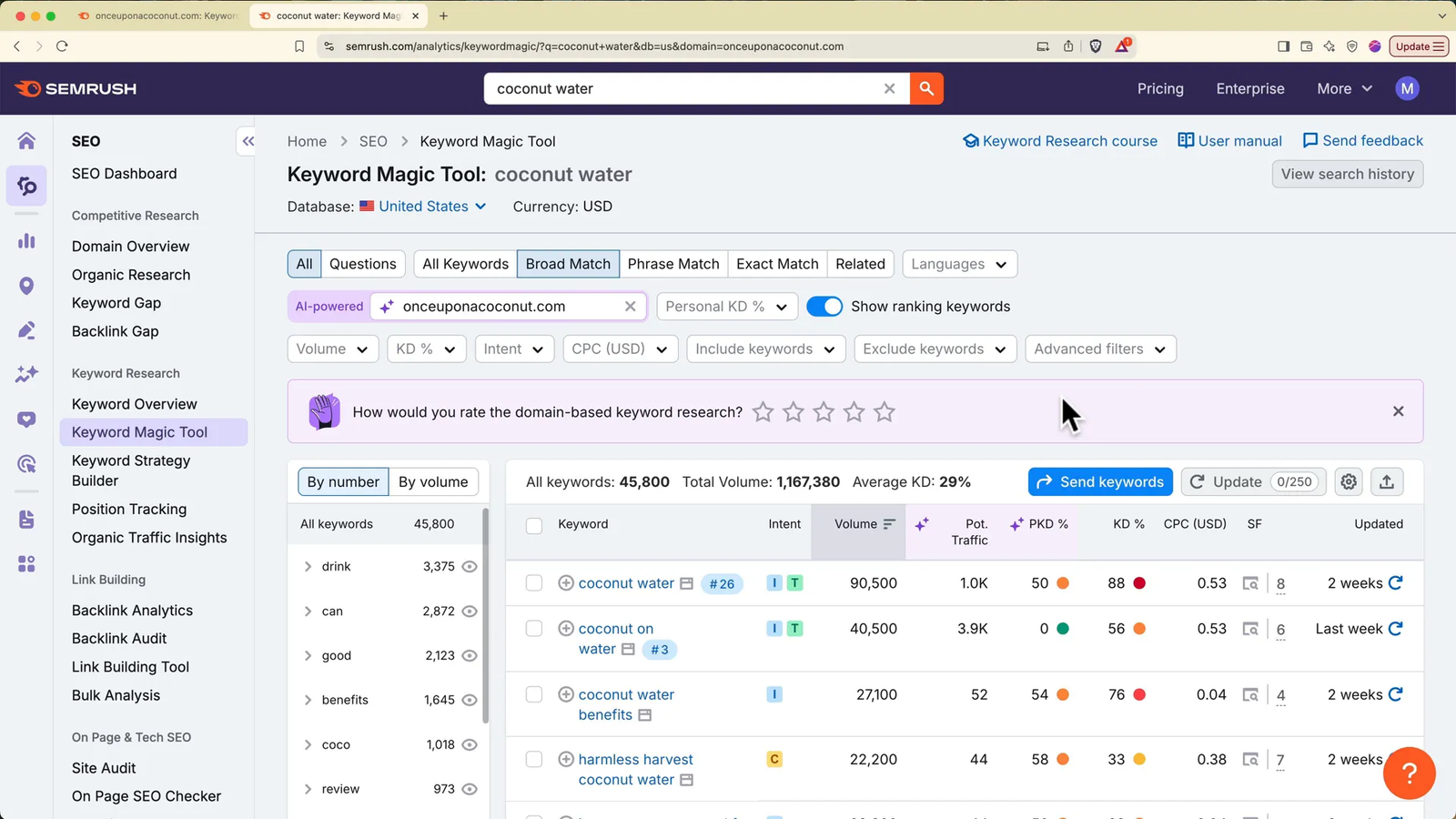This screenshot has width=1456, height=819.
Task: Change United States database dropdown
Action: [423, 207]
